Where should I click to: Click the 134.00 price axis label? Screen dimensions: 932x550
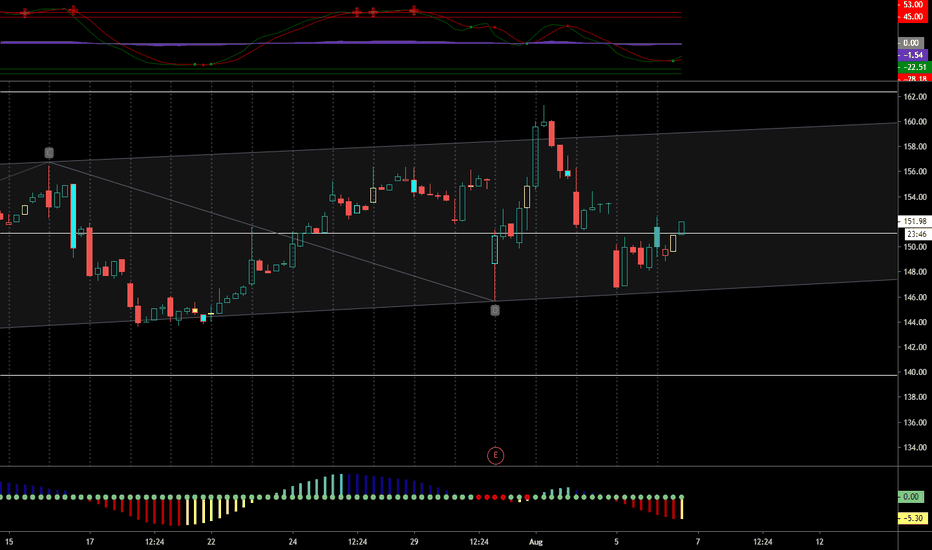tap(915, 447)
